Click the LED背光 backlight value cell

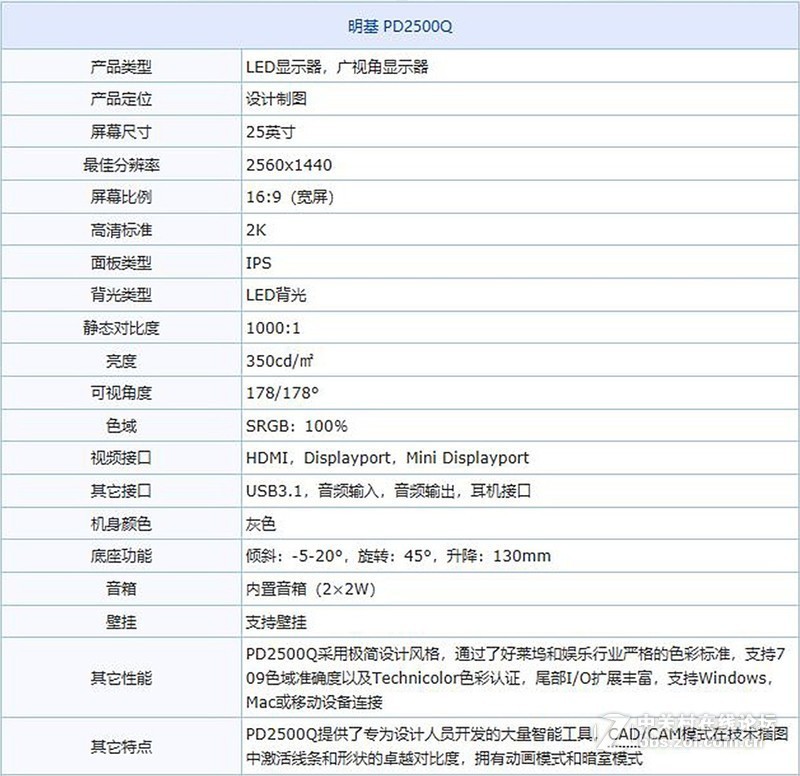click(275, 295)
